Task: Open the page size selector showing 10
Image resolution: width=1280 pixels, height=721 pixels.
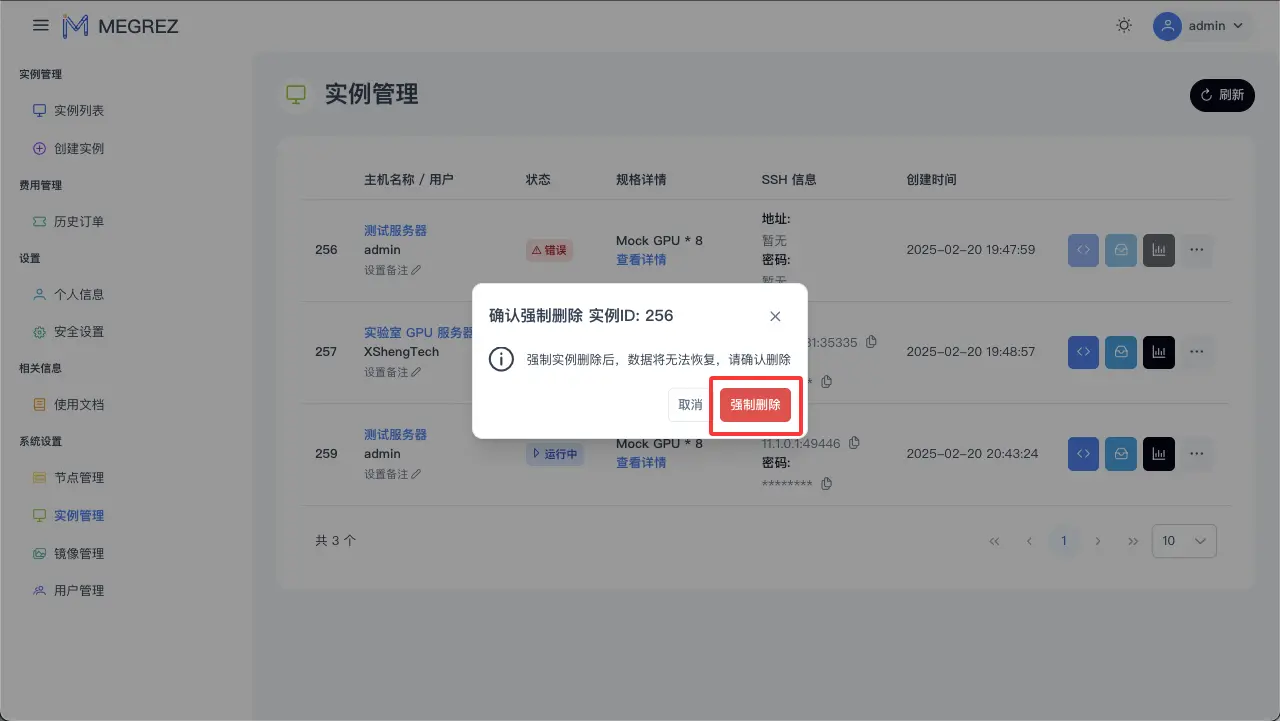Action: click(1184, 540)
